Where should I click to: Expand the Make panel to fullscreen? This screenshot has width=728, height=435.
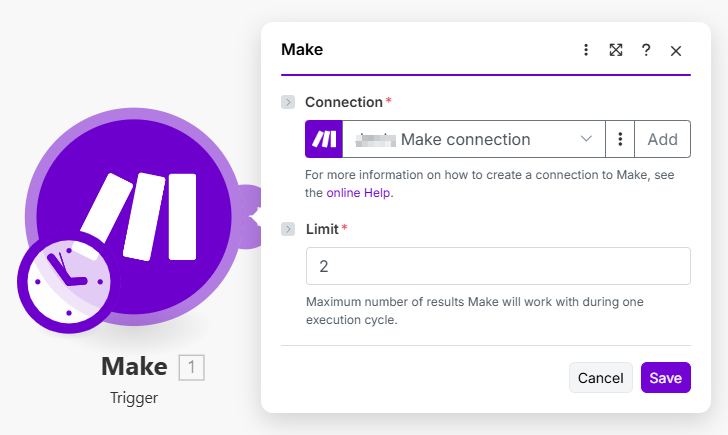point(616,50)
